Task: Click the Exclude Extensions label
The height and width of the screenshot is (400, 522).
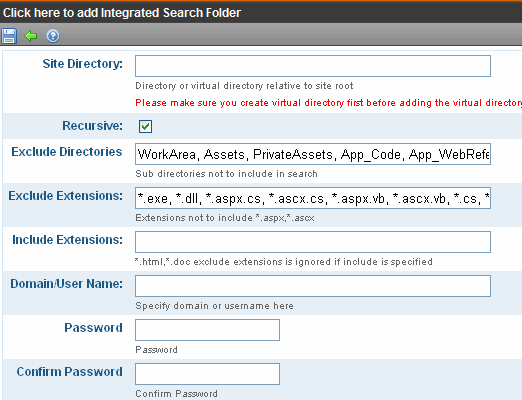Action: 65,196
